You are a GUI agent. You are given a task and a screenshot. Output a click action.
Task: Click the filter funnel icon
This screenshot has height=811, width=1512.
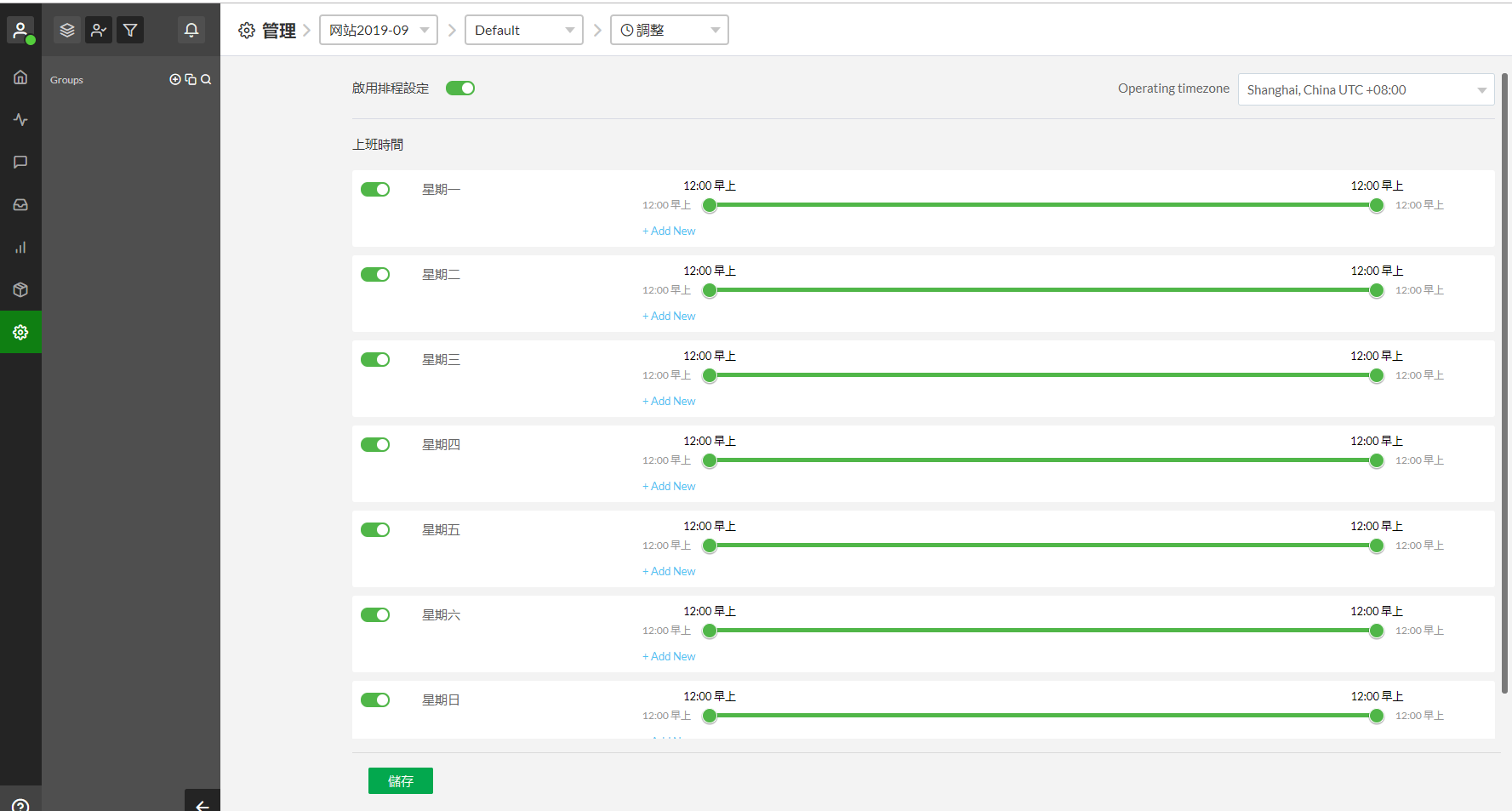[x=130, y=31]
